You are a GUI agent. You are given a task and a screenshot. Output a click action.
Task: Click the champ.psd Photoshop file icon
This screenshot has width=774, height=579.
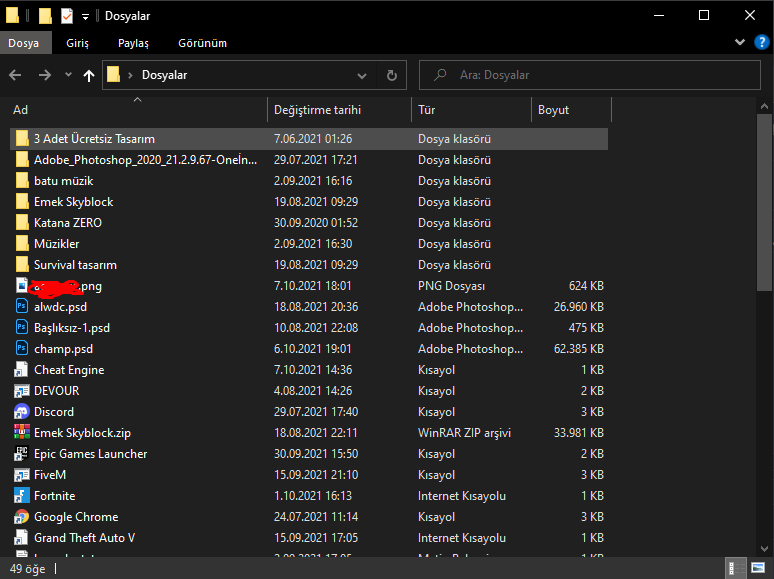click(22, 348)
